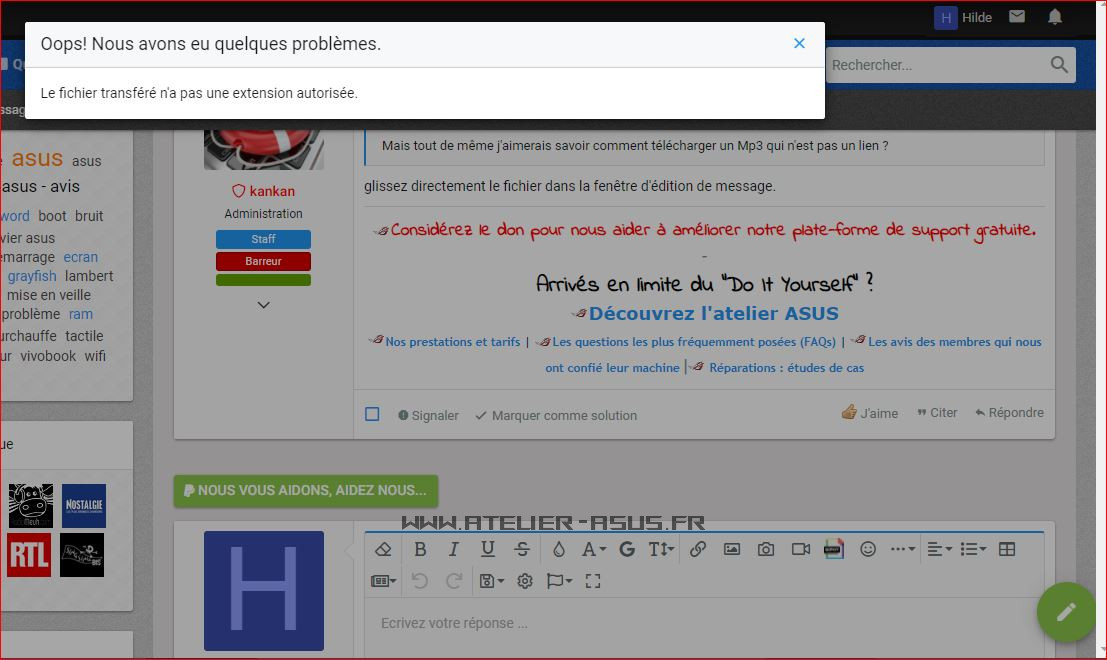Expand kankan's user details chevron
The width and height of the screenshot is (1107, 660).
tap(263, 305)
